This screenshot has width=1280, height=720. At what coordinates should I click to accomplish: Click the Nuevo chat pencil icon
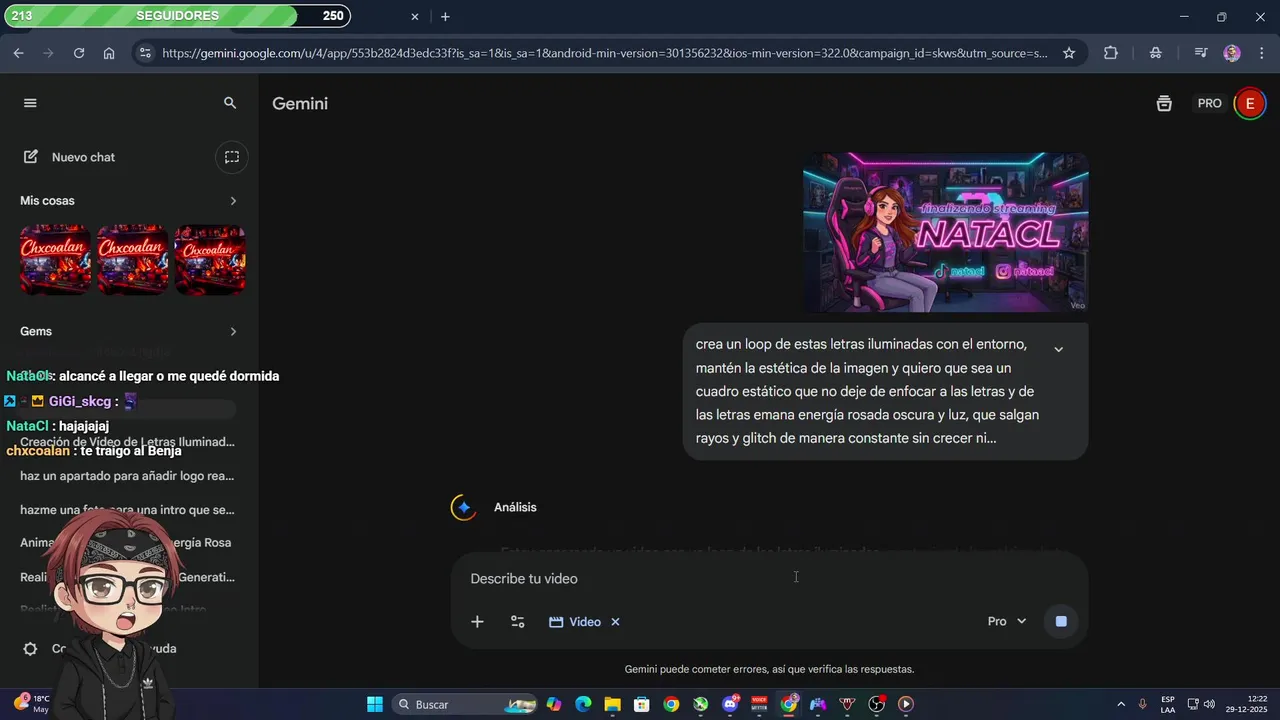pos(31,157)
